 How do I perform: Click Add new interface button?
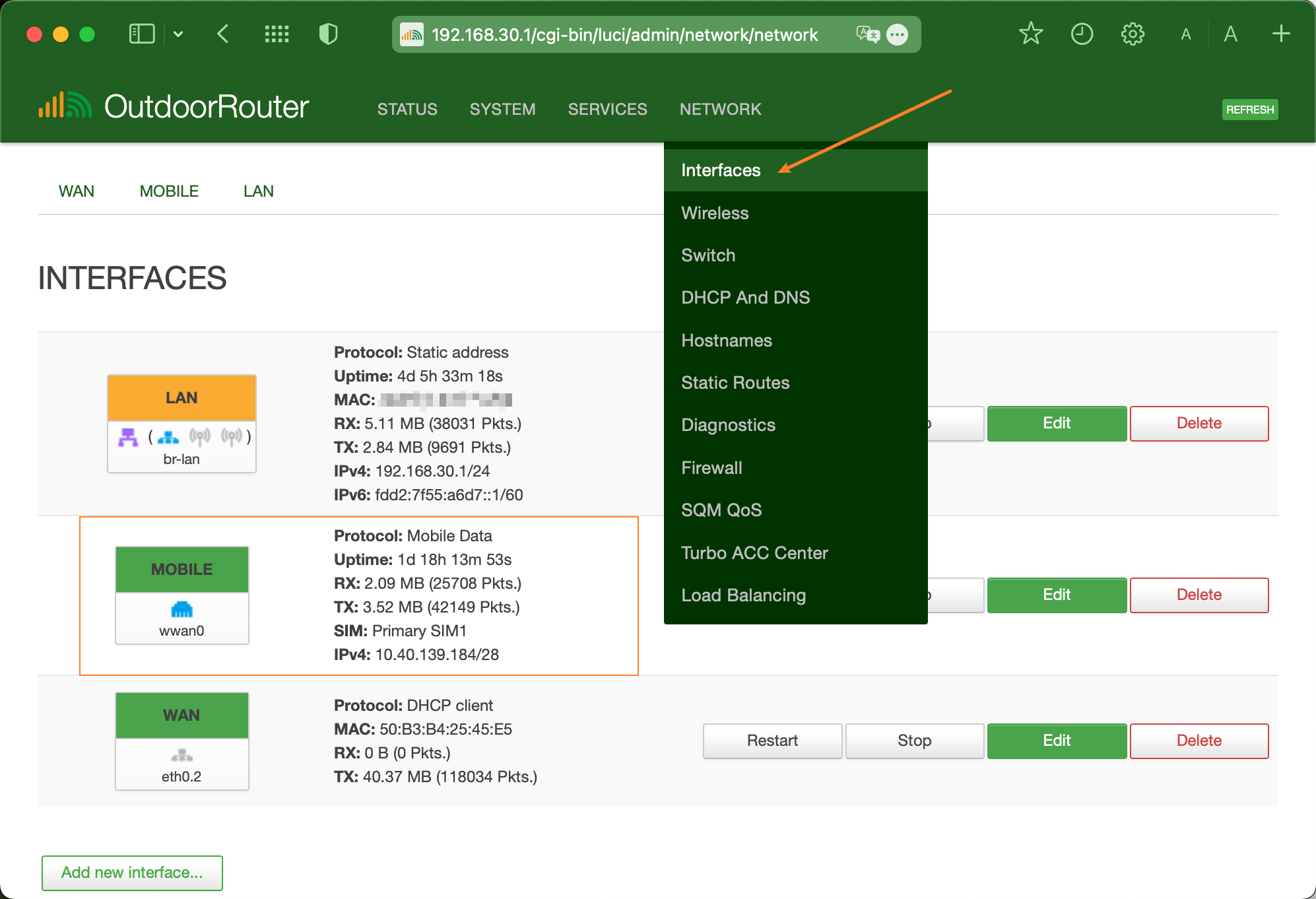point(132,873)
